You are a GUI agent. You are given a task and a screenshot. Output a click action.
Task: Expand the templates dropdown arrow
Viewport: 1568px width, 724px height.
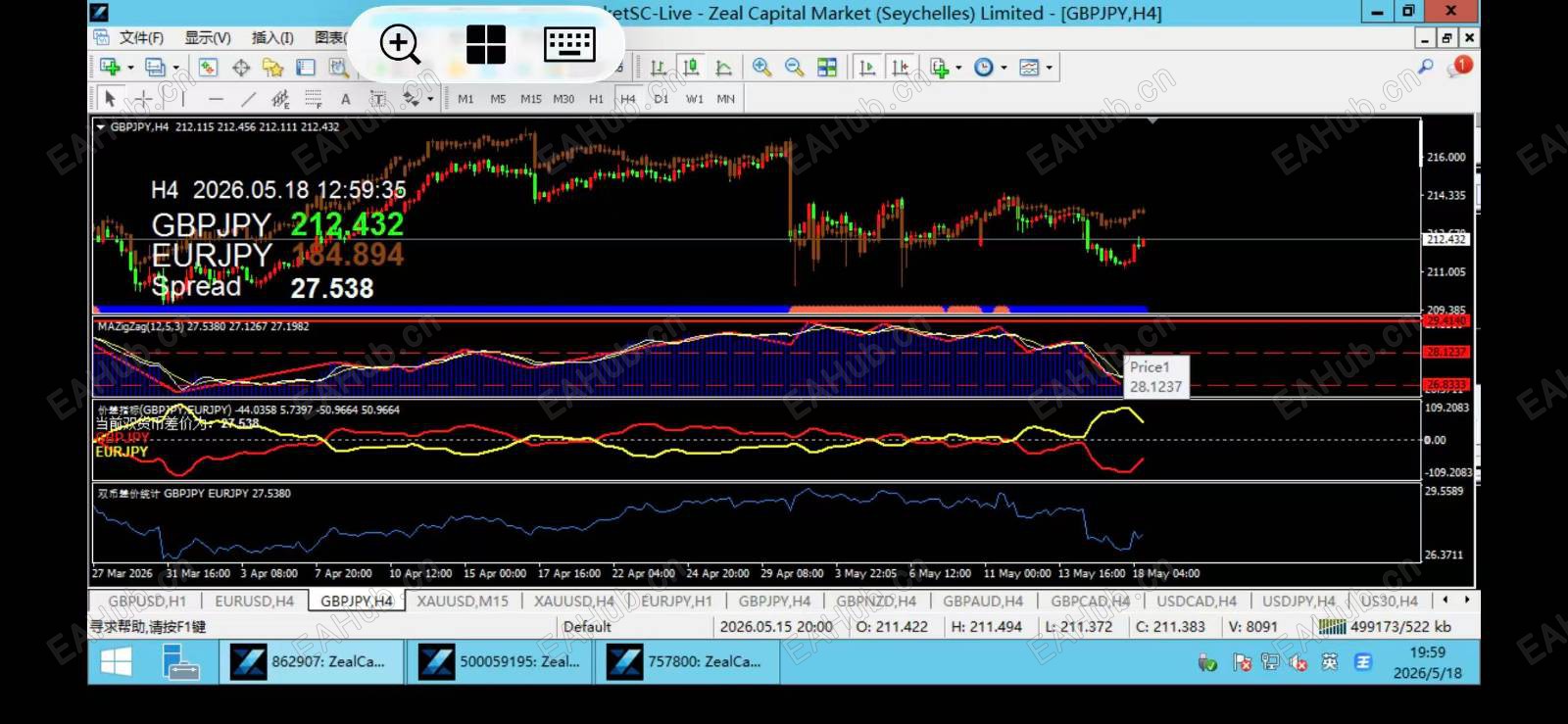(1050, 68)
